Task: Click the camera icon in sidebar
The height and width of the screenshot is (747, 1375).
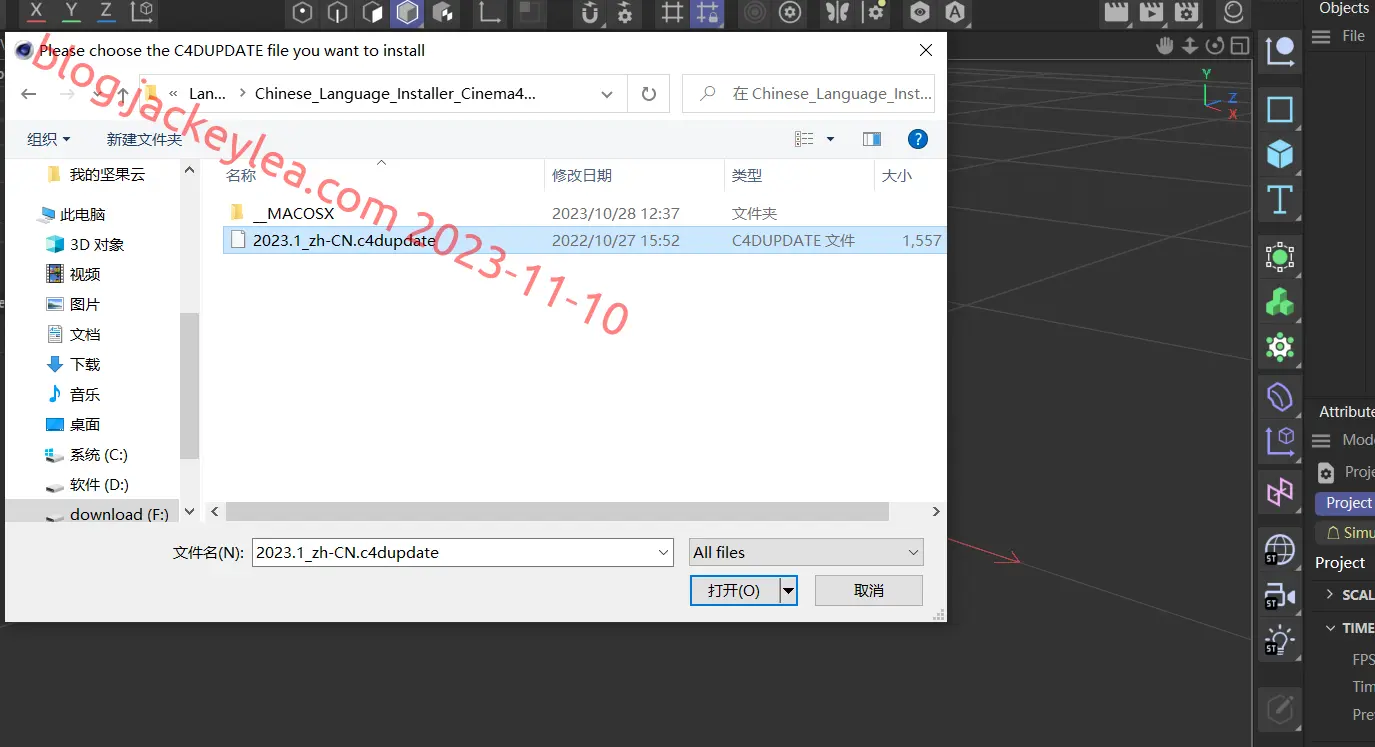Action: click(x=1279, y=595)
